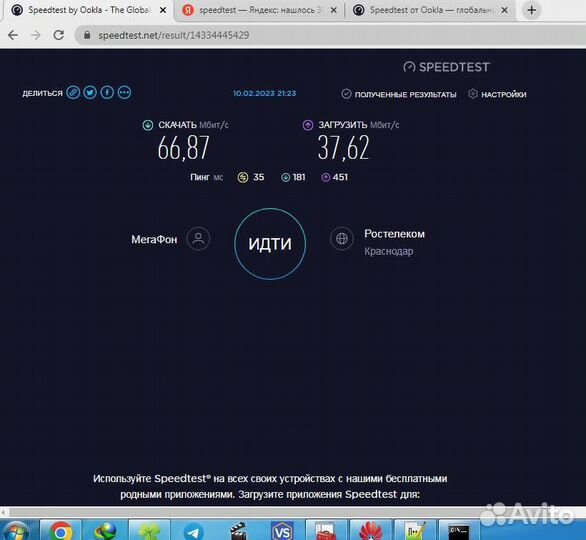Click the ЗАГРУЗИТЬ upload arrow icon
This screenshot has width=586, height=540.
coord(308,125)
